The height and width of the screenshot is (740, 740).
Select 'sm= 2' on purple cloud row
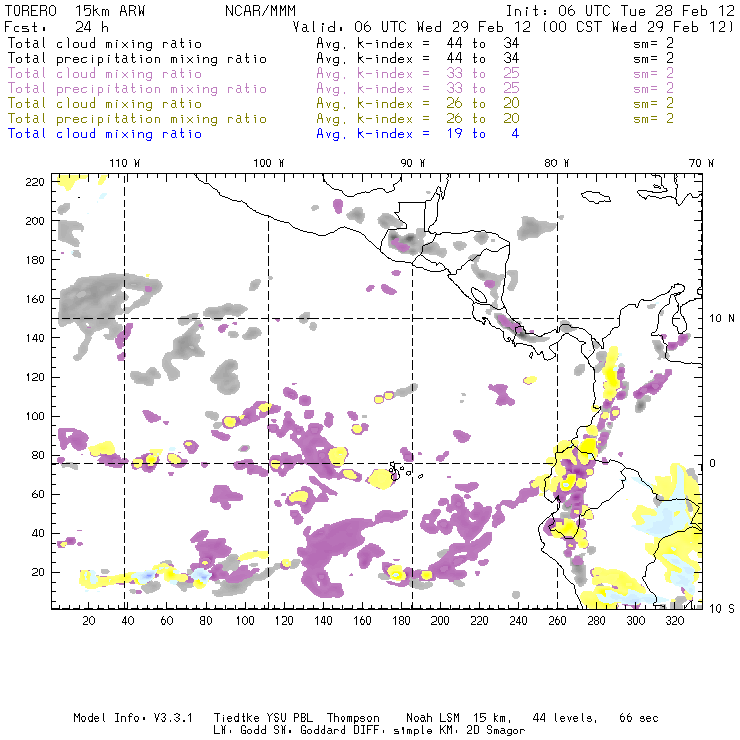coord(653,74)
